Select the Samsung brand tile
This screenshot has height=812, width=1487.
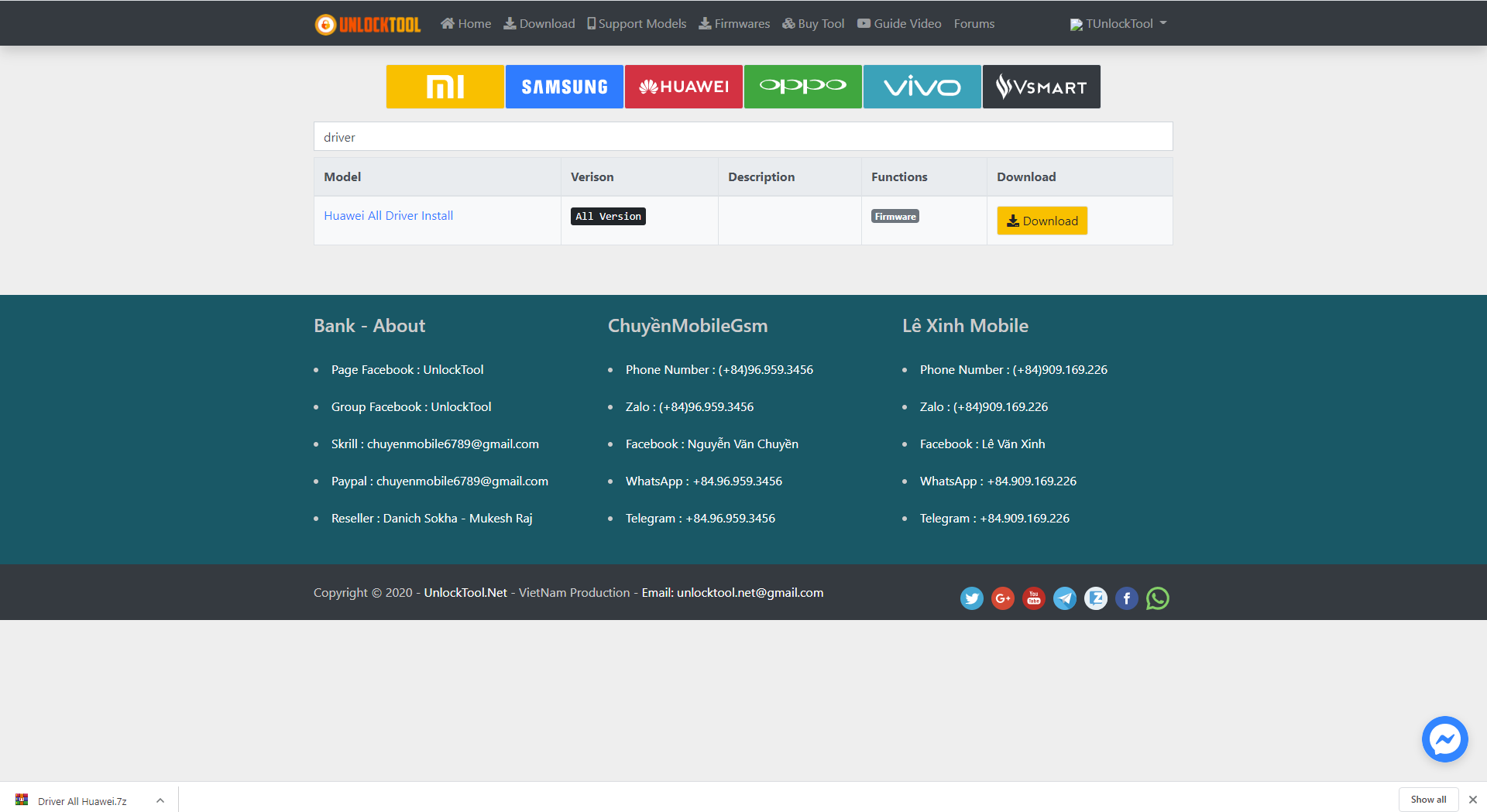[565, 87]
